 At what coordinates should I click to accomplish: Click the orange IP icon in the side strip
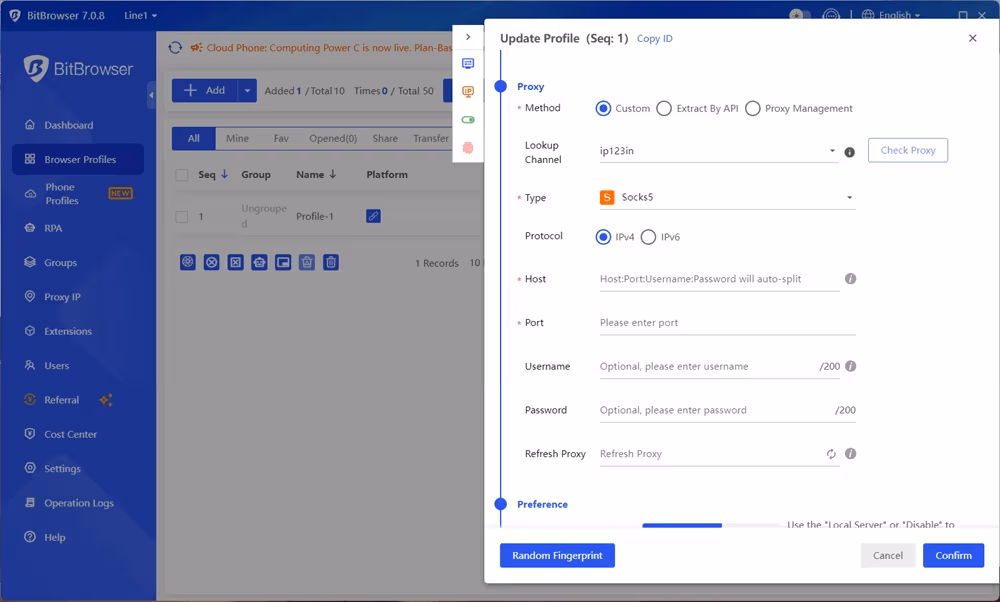tap(467, 90)
